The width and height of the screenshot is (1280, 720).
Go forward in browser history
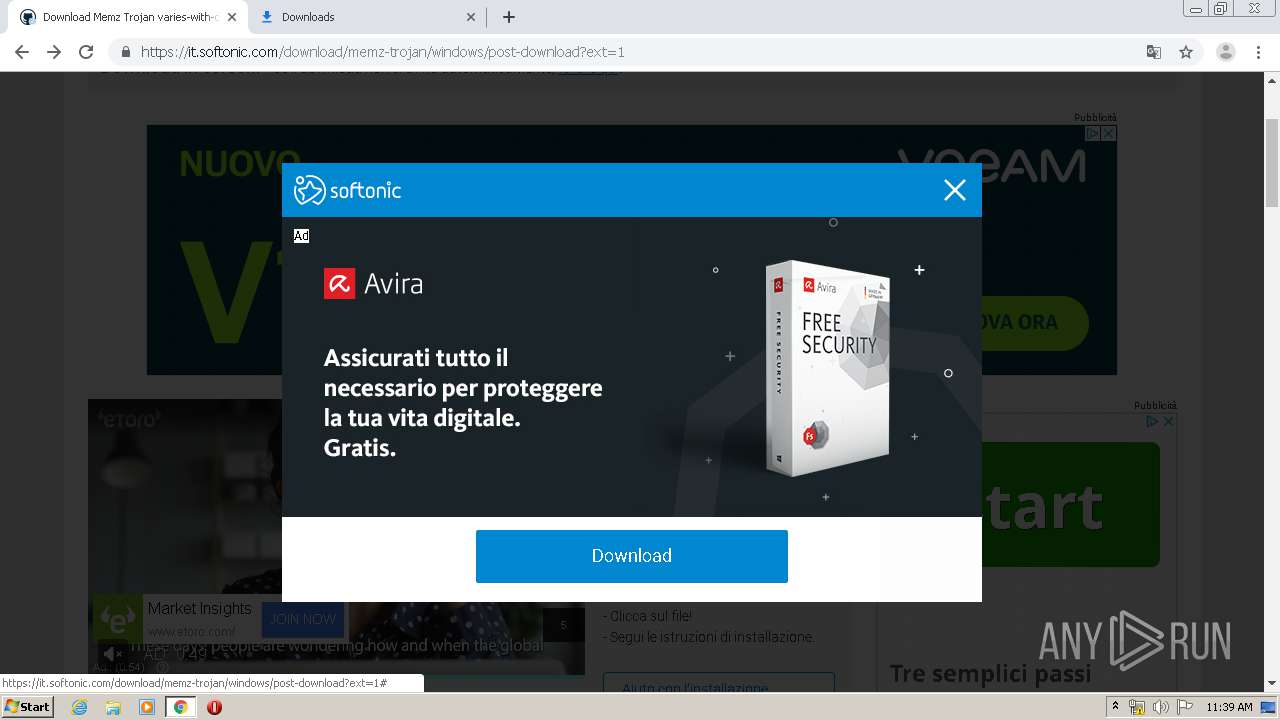click(54, 52)
